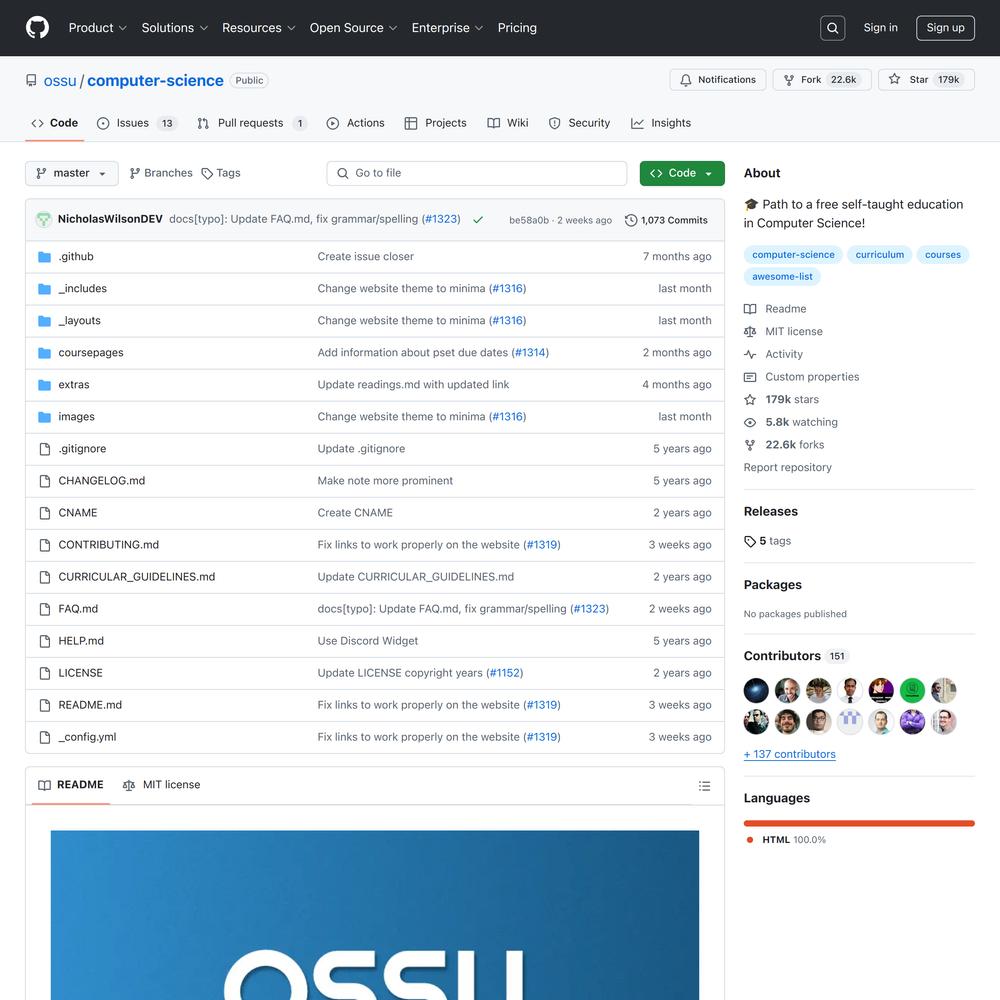The width and height of the screenshot is (1000, 1000).
Task: Click the Notifications bell icon
Action: 686,80
